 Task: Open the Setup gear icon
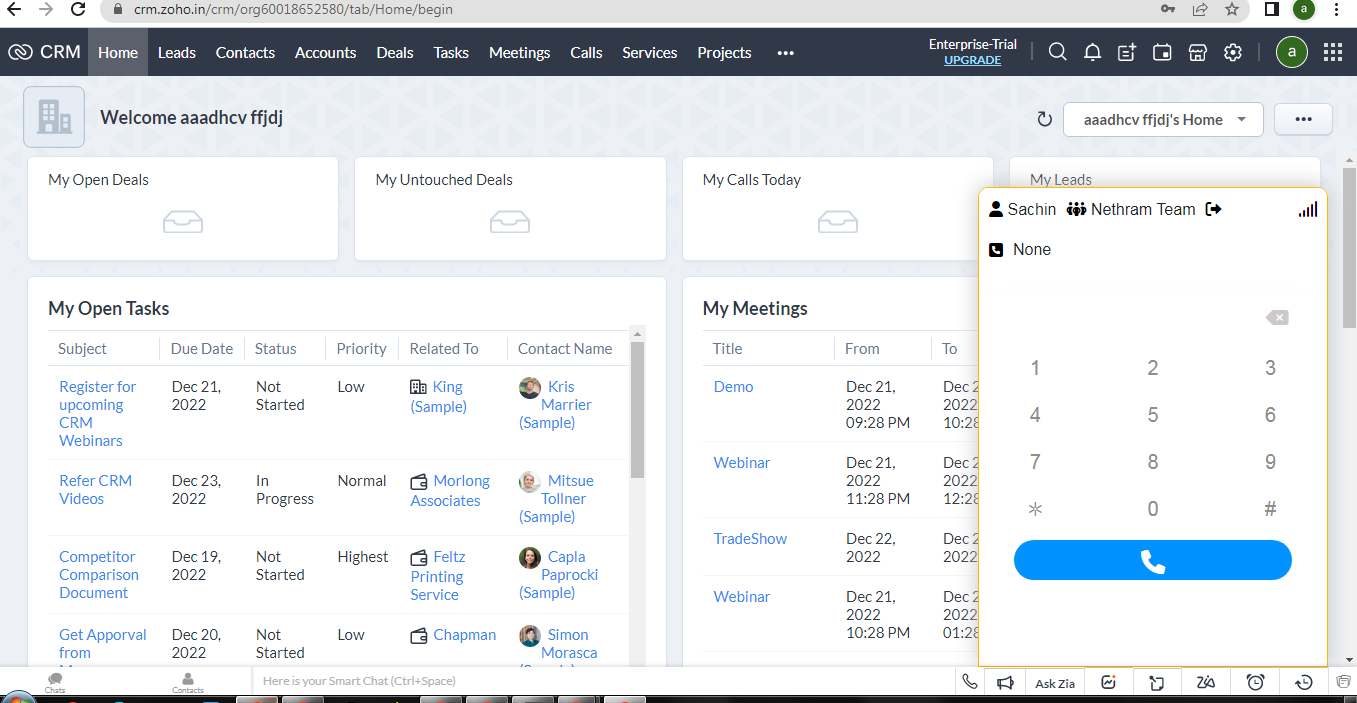point(1233,53)
